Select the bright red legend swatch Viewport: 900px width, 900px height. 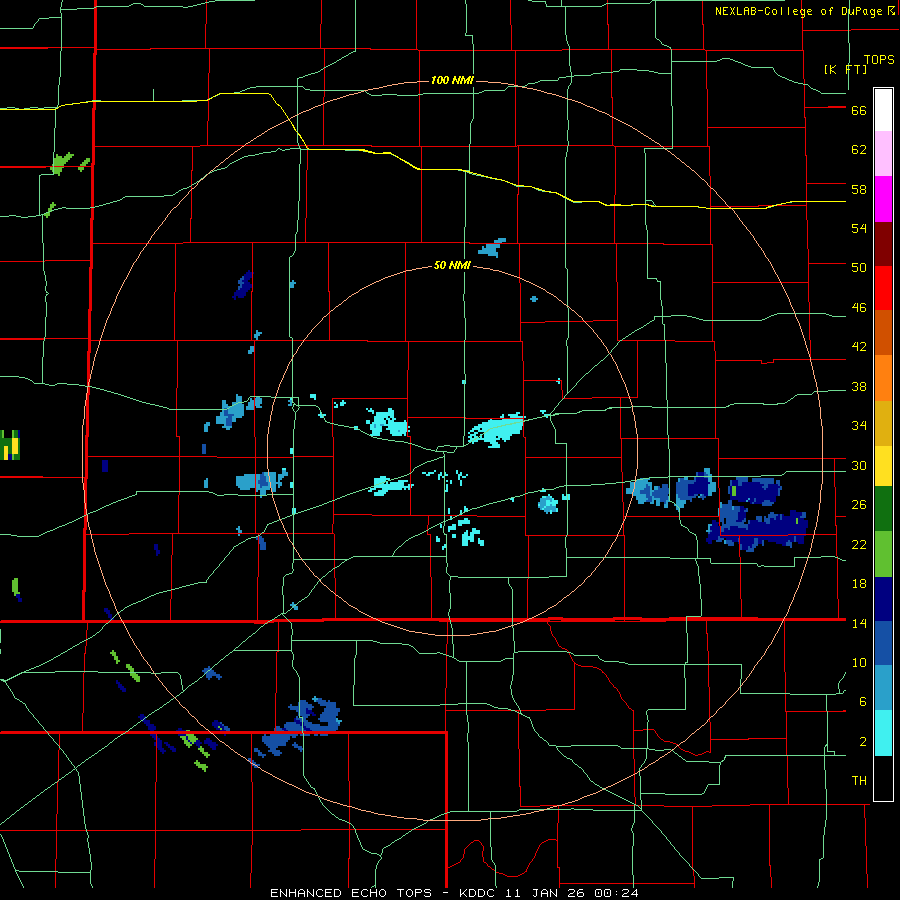tap(883, 288)
